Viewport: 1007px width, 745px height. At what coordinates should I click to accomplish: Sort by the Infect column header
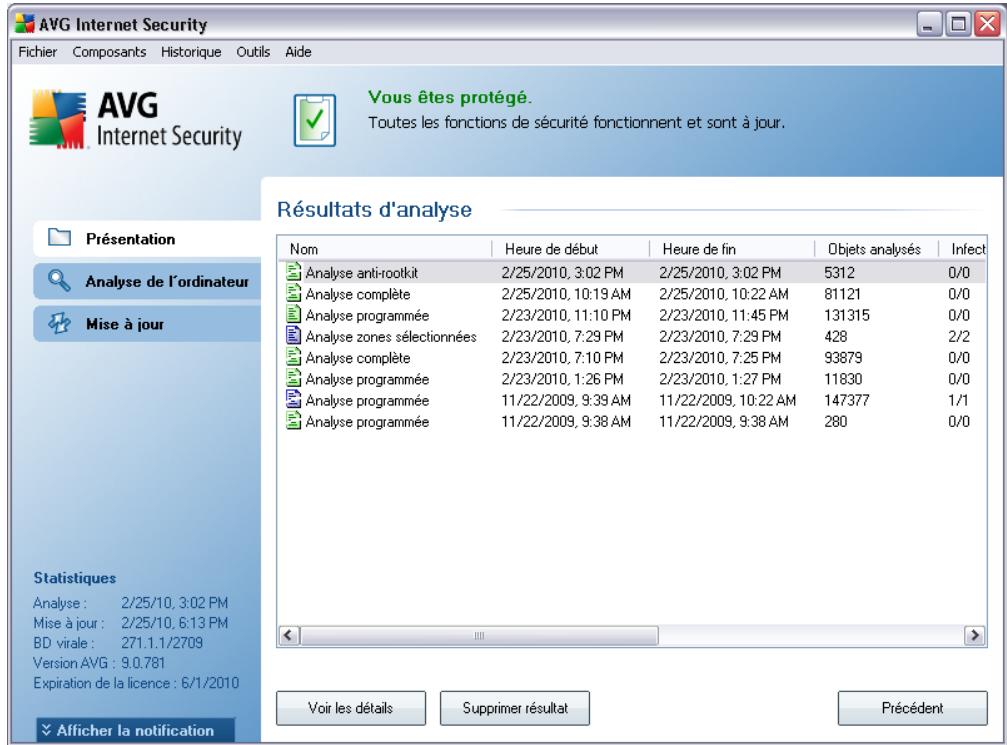tap(962, 249)
